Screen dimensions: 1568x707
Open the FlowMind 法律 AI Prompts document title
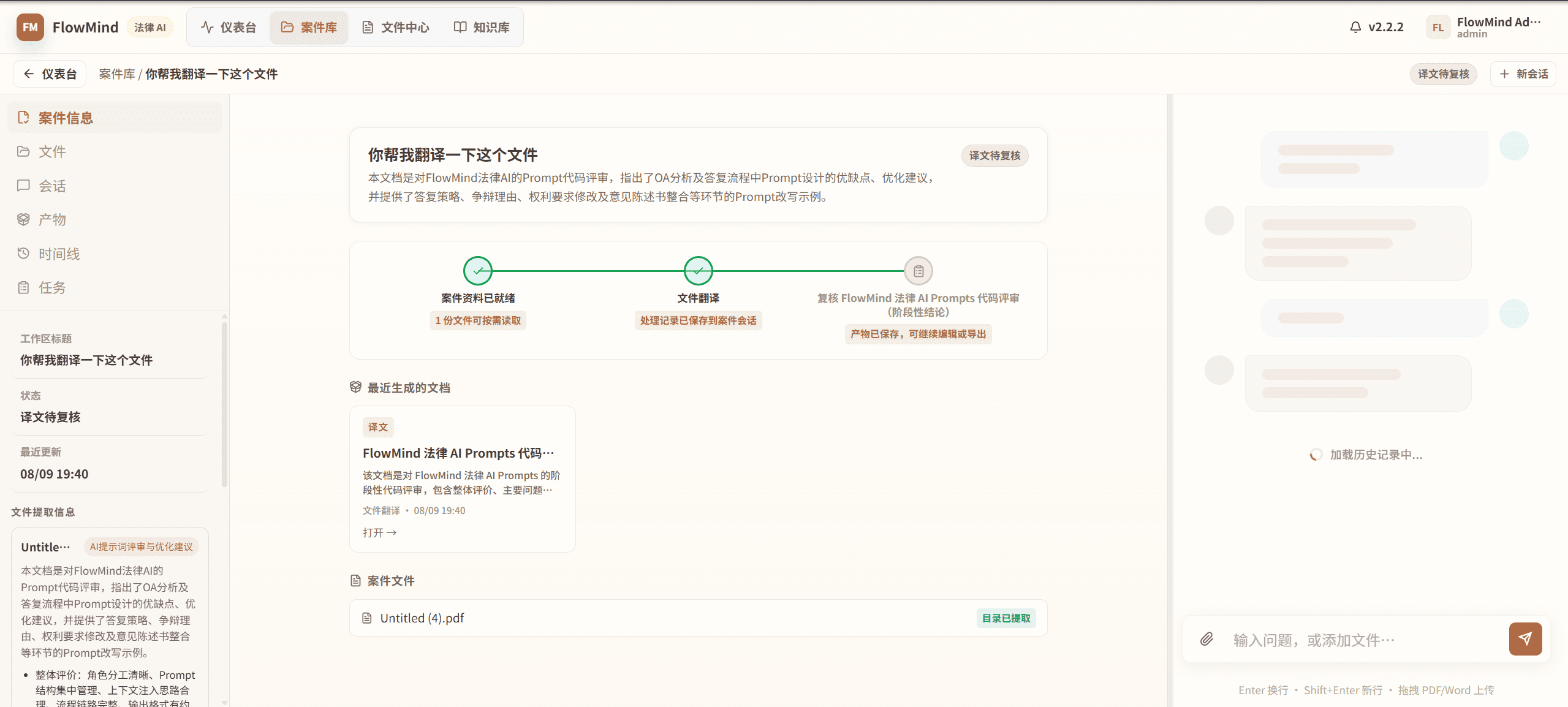point(458,453)
